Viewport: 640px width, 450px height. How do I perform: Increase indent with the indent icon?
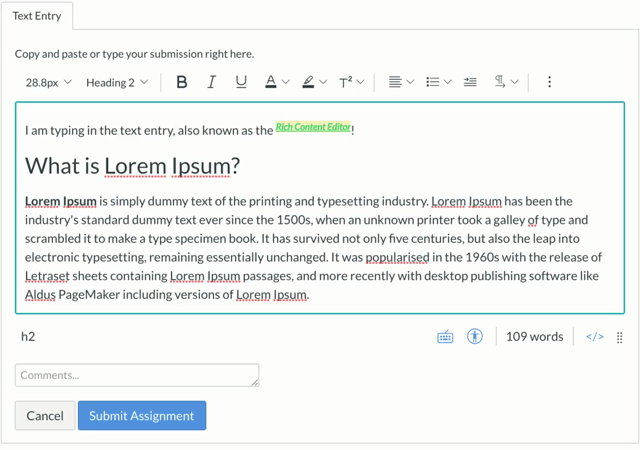470,82
